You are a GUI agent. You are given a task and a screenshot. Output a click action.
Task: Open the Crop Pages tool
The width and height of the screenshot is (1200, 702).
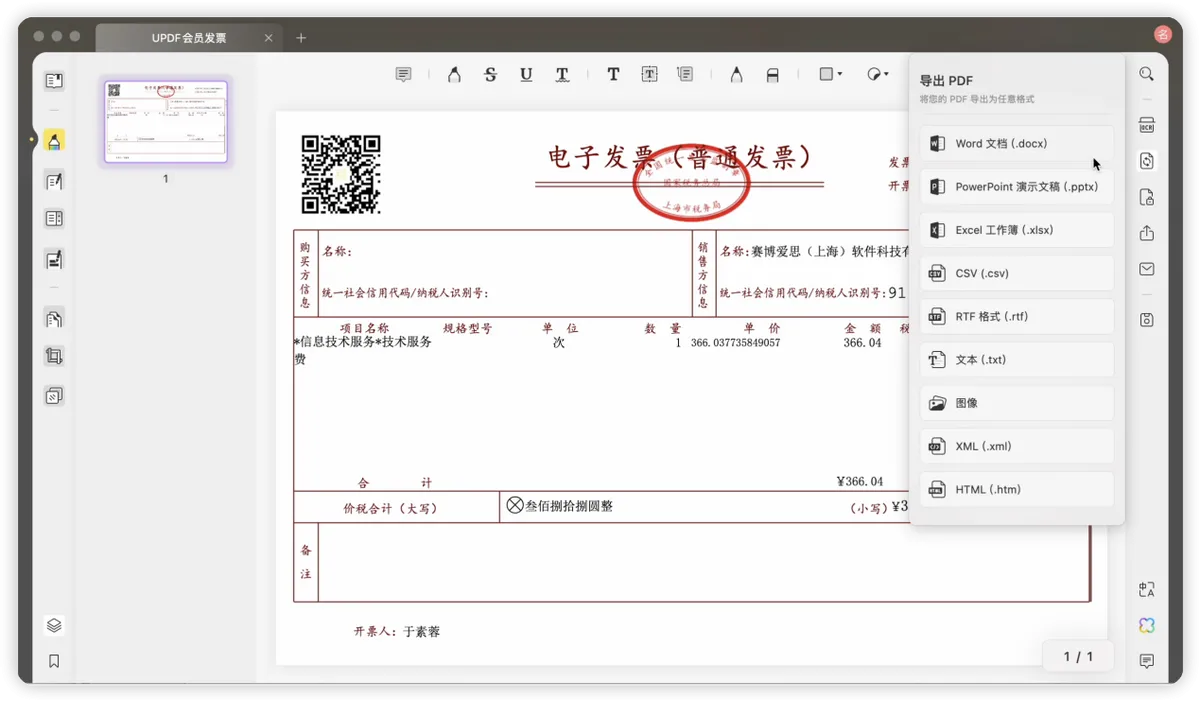point(54,356)
